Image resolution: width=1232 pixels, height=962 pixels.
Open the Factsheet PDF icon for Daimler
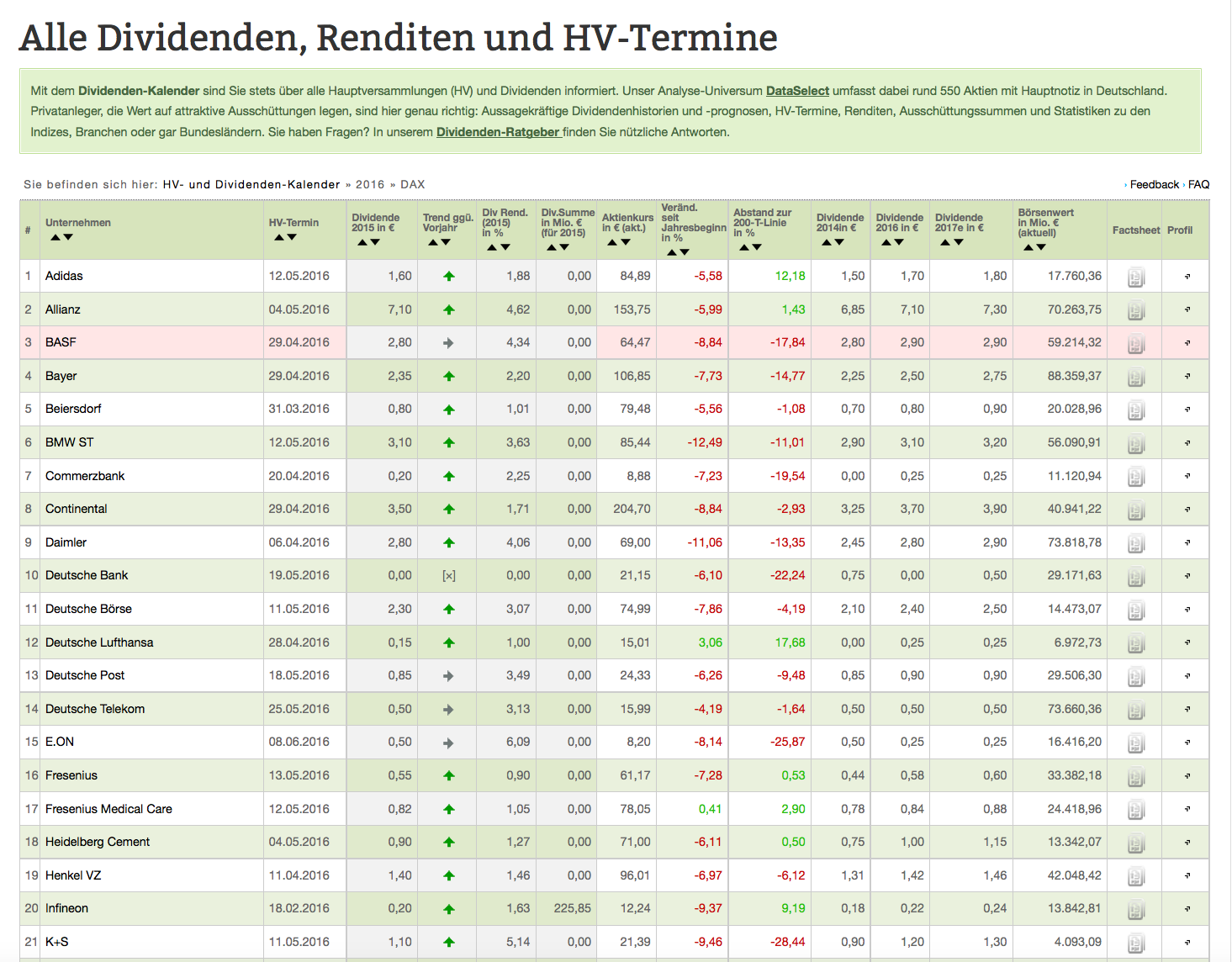1136,543
